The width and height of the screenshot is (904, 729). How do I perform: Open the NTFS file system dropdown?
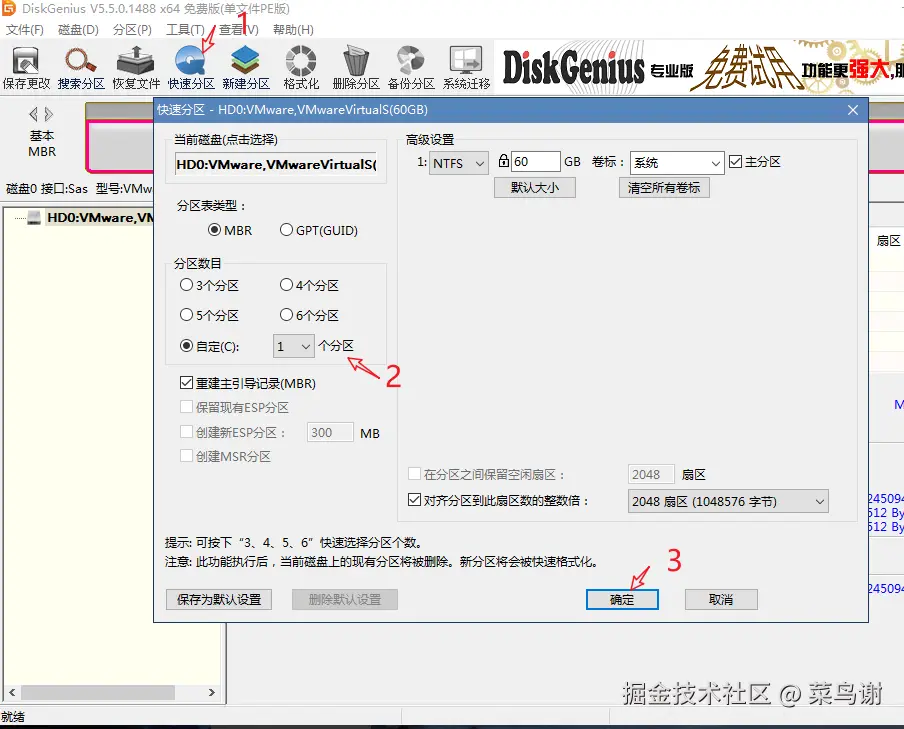coord(459,163)
